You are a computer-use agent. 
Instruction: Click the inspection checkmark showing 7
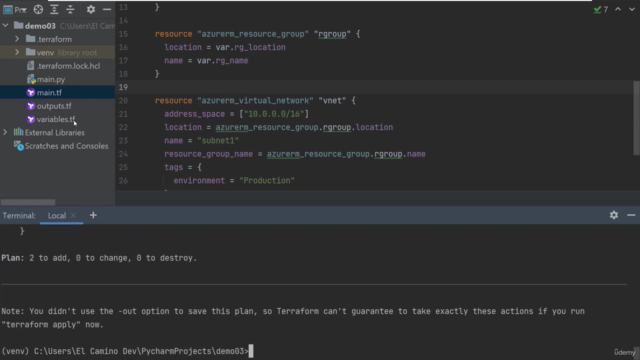tap(601, 9)
